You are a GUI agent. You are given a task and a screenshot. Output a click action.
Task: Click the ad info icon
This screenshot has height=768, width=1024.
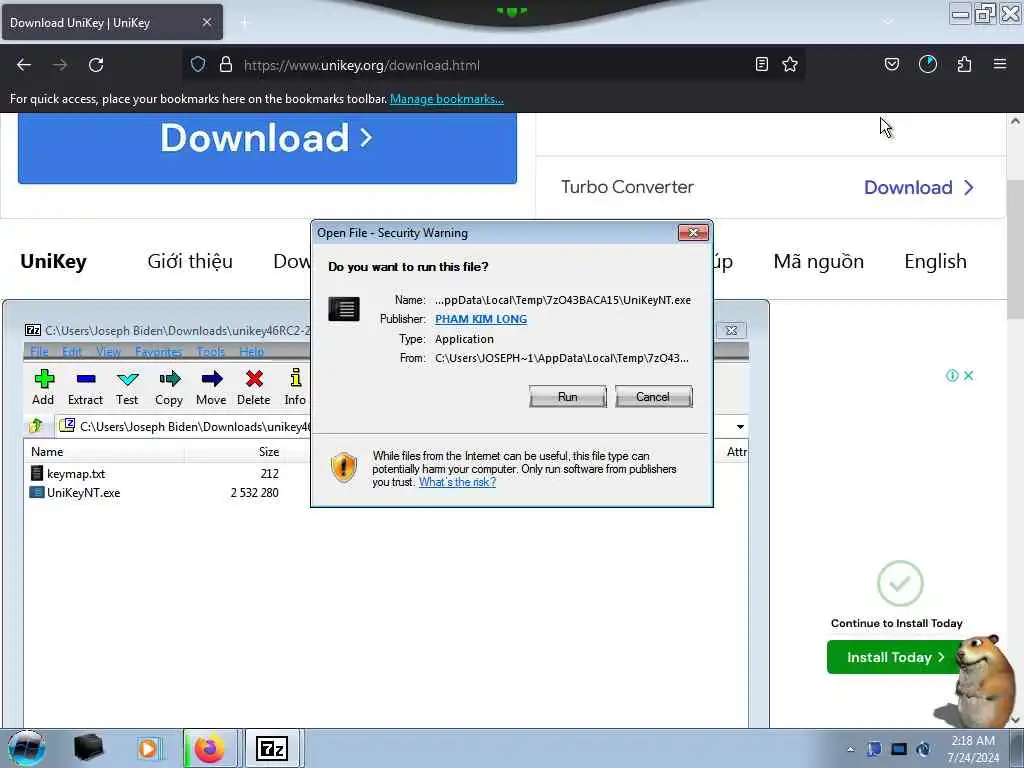(x=952, y=376)
